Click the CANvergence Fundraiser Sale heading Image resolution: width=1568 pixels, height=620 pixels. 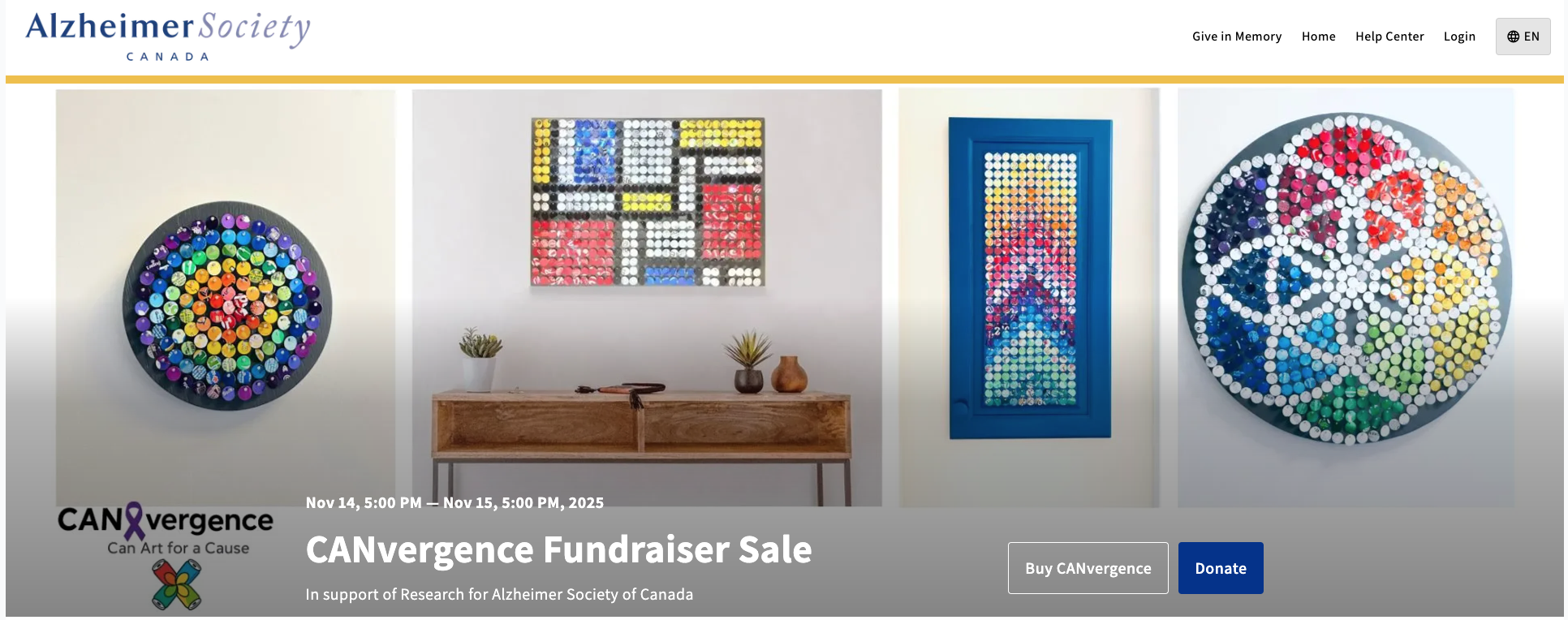click(x=558, y=549)
